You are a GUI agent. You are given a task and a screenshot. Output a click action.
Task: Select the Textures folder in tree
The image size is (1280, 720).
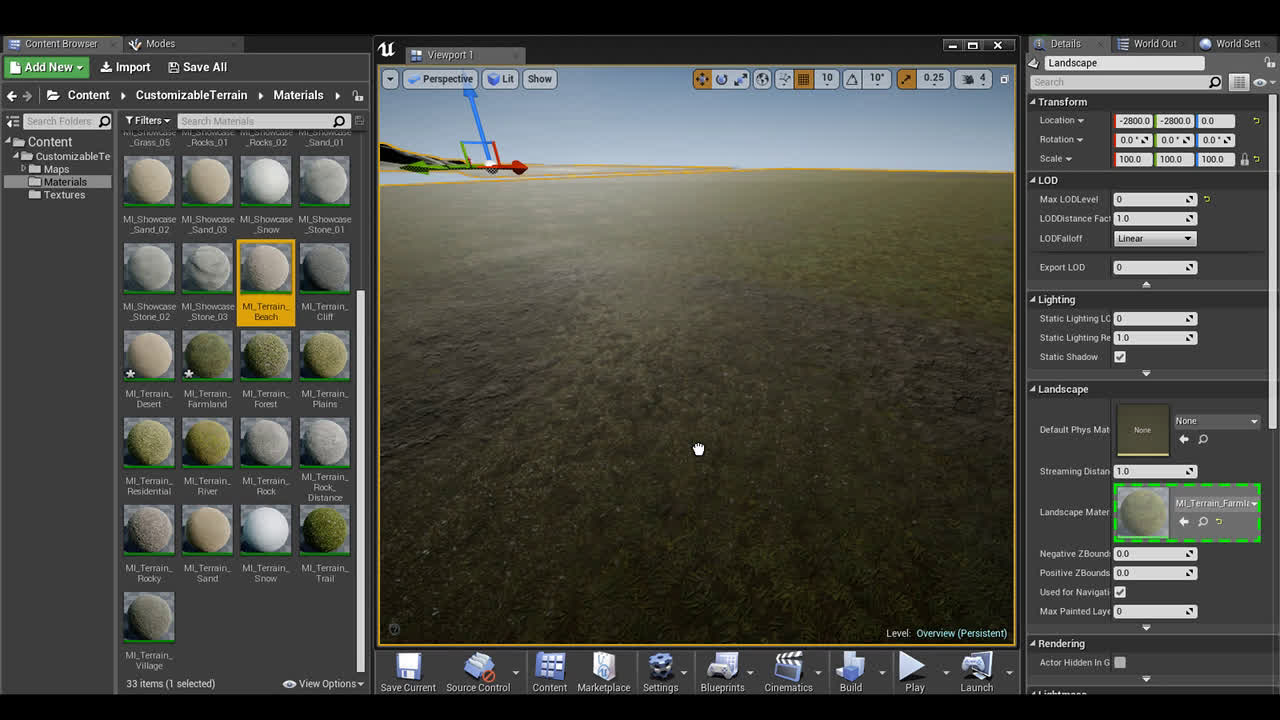pos(64,195)
